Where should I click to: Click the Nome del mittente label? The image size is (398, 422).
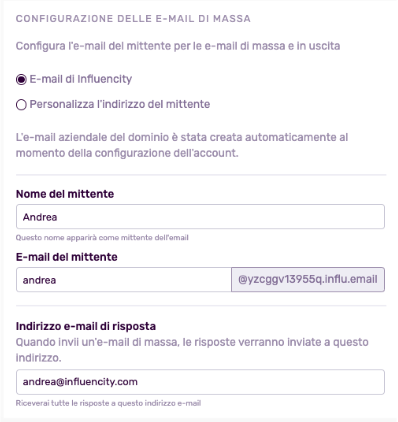click(65, 194)
